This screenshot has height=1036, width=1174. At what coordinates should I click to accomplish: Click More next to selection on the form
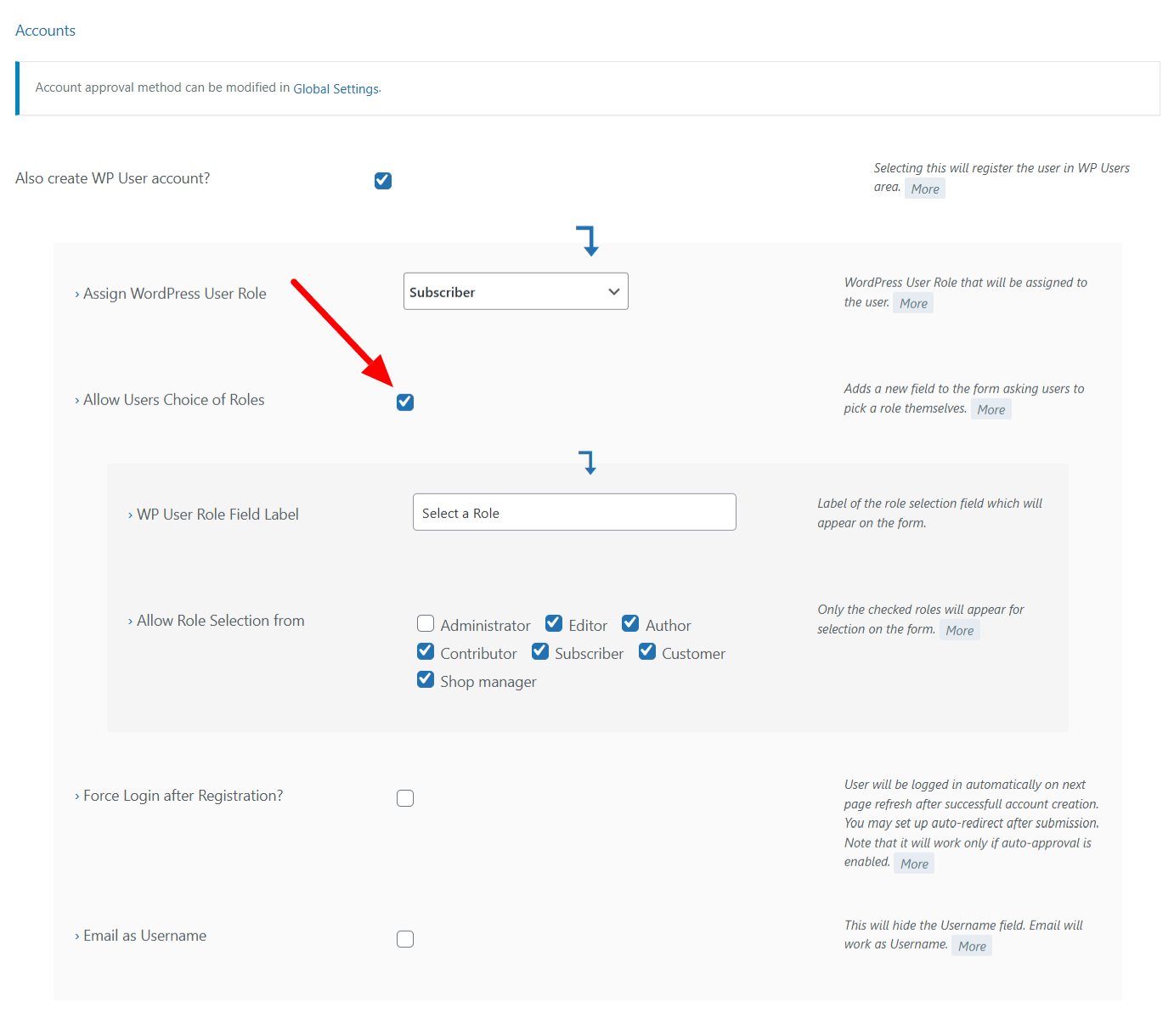tap(960, 630)
